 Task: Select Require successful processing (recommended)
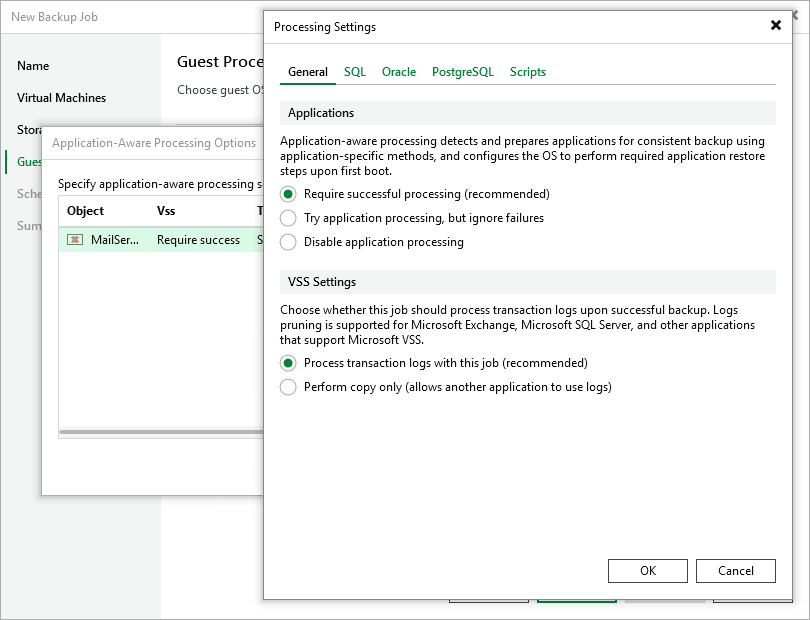point(290,194)
